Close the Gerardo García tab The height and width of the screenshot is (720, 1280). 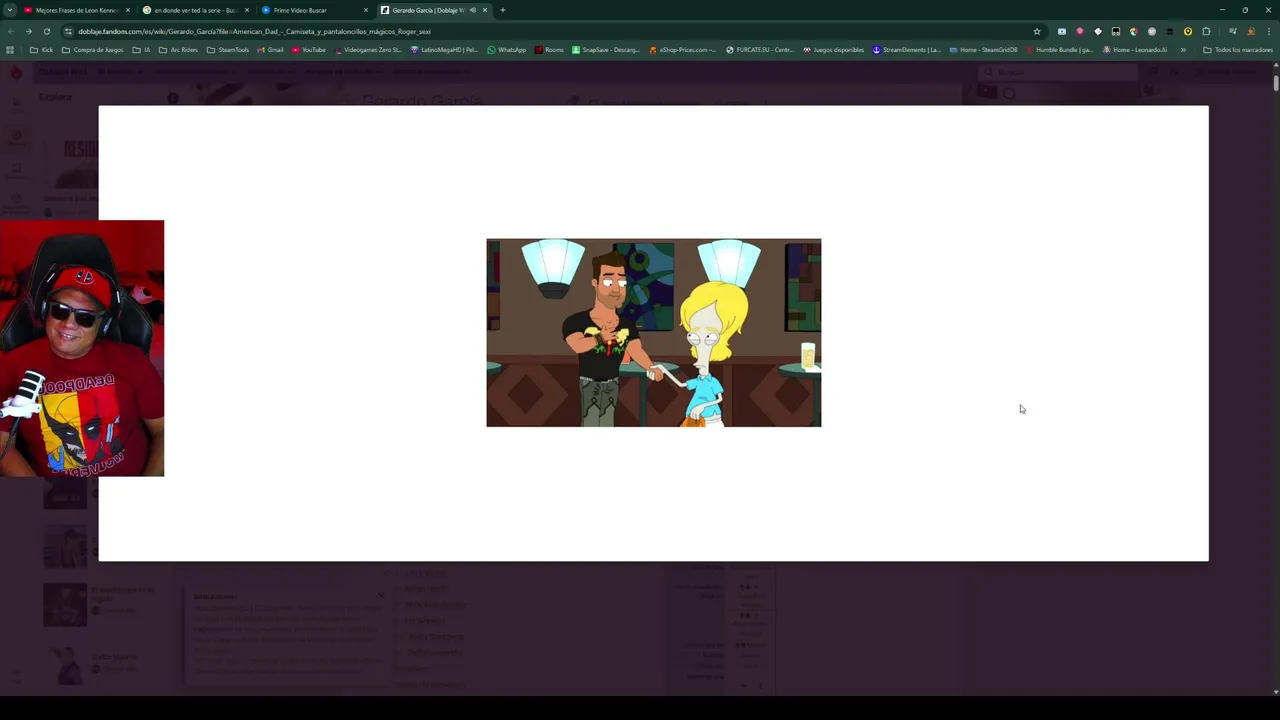click(x=485, y=10)
